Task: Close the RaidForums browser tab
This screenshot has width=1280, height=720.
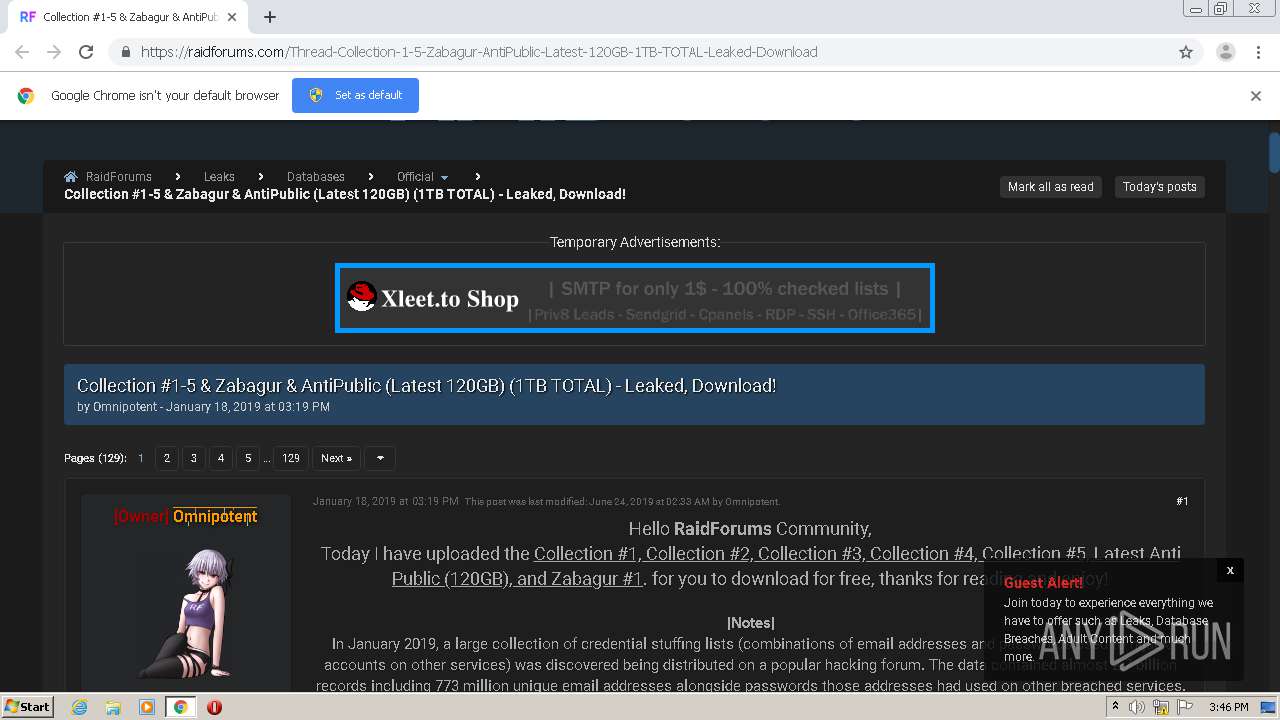Action: tap(232, 17)
